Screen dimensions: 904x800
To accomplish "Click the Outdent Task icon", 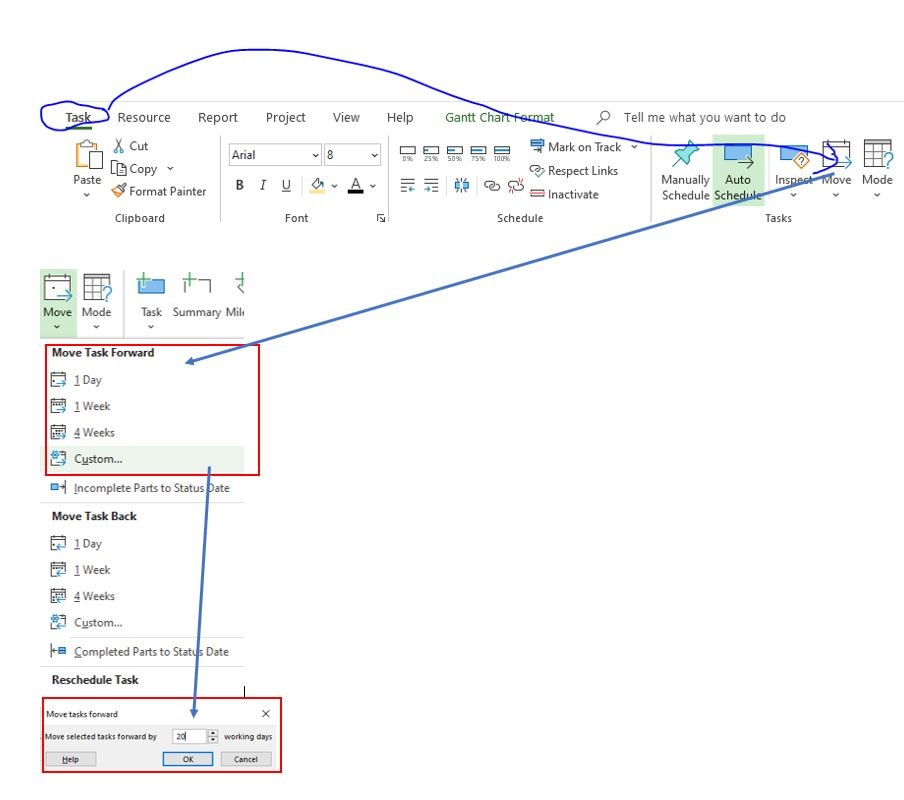I will coord(408,185).
